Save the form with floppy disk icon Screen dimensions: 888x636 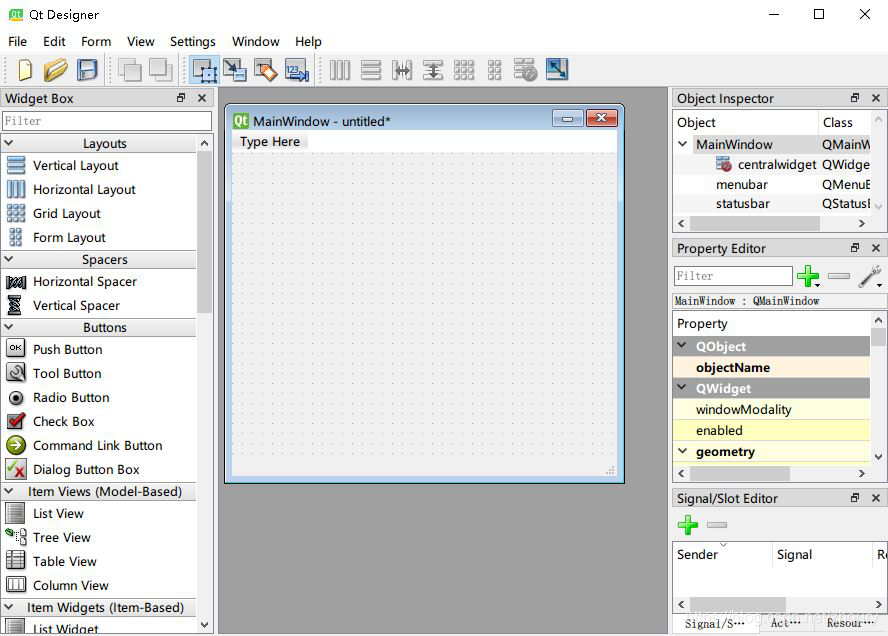click(x=87, y=70)
